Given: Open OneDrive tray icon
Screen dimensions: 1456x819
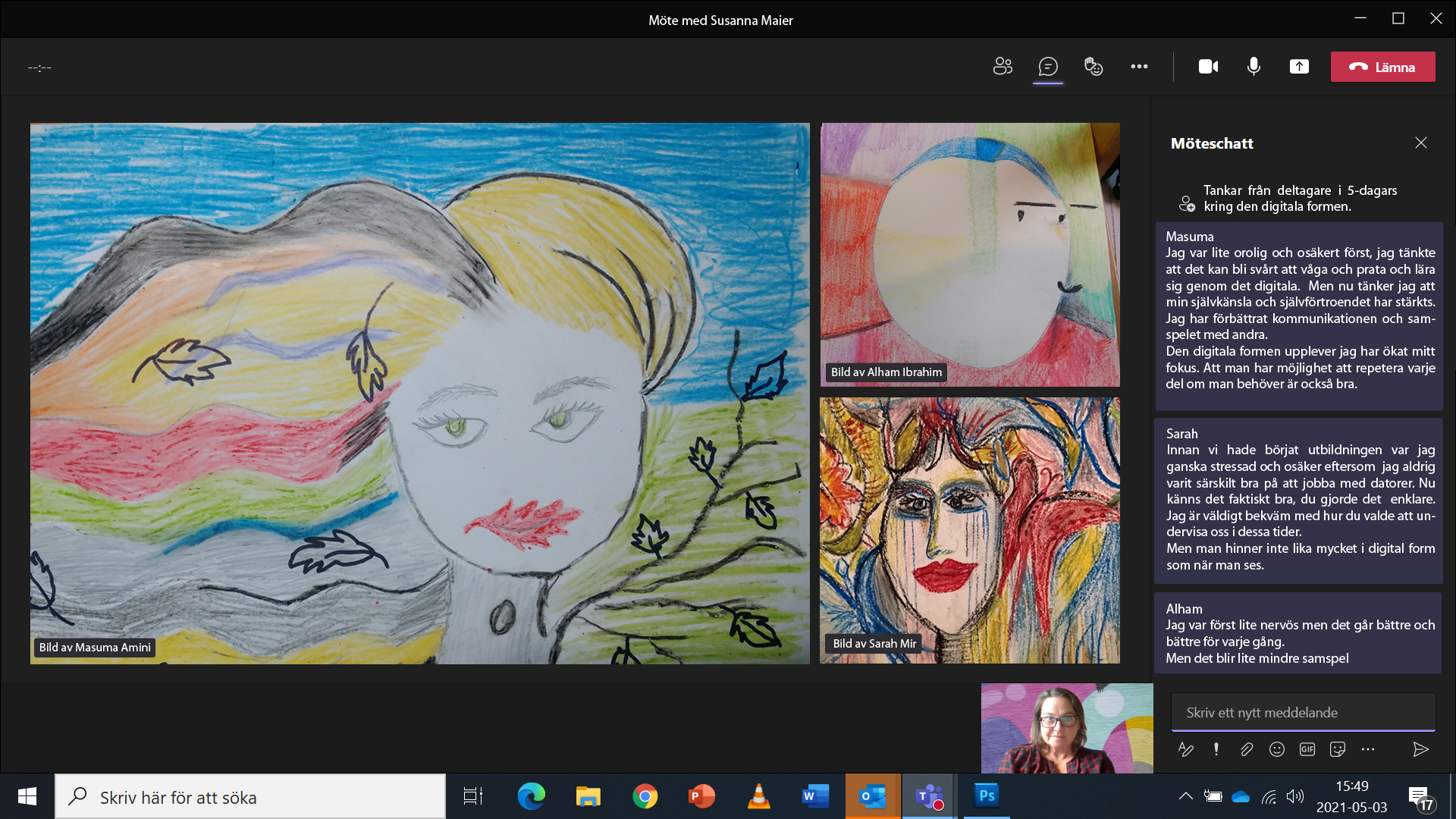Looking at the screenshot, I should point(1241,796).
